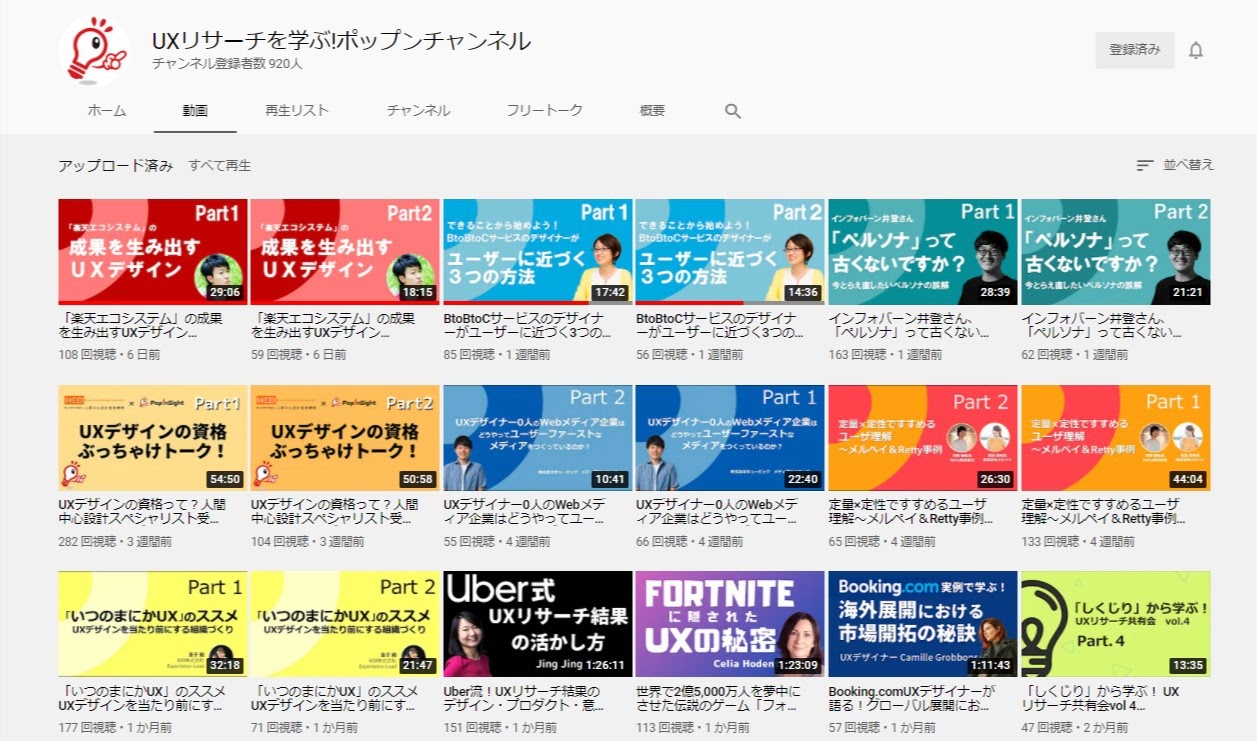
Task: Open the Uber式 UXリサーチ video thumbnail
Action: 537,624
